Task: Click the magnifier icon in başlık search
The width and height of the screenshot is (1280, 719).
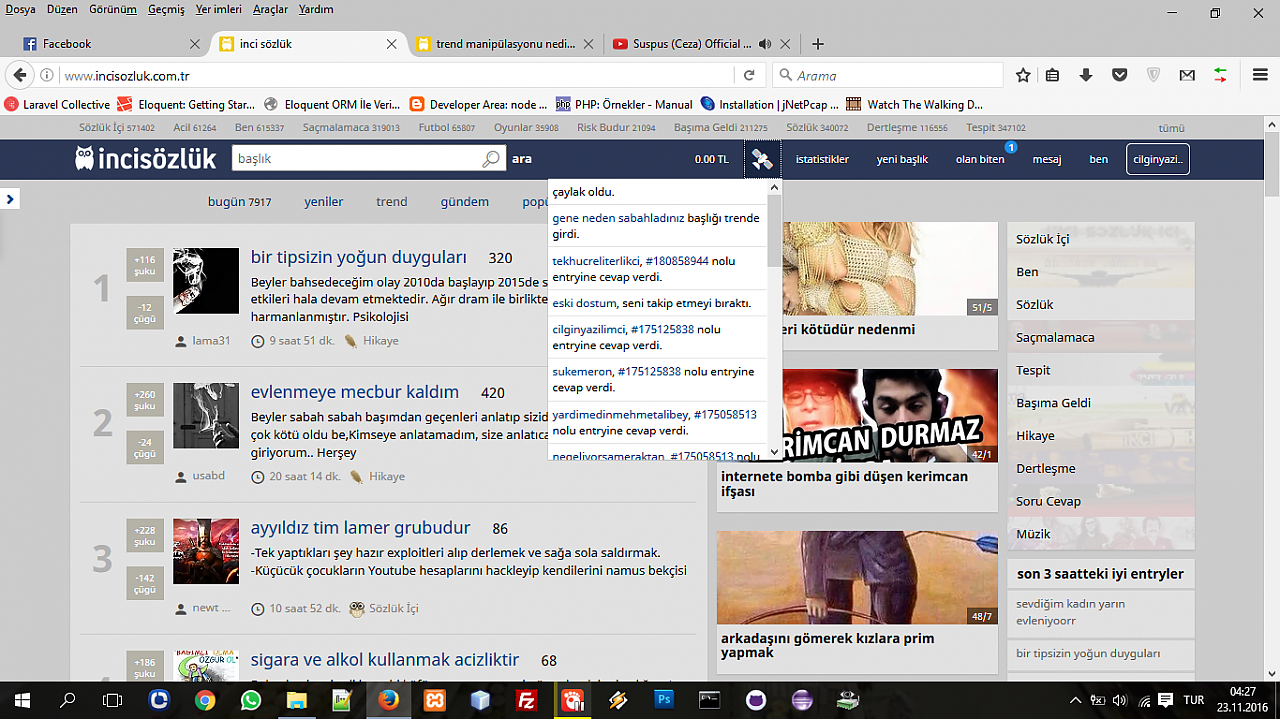Action: pyautogui.click(x=490, y=159)
